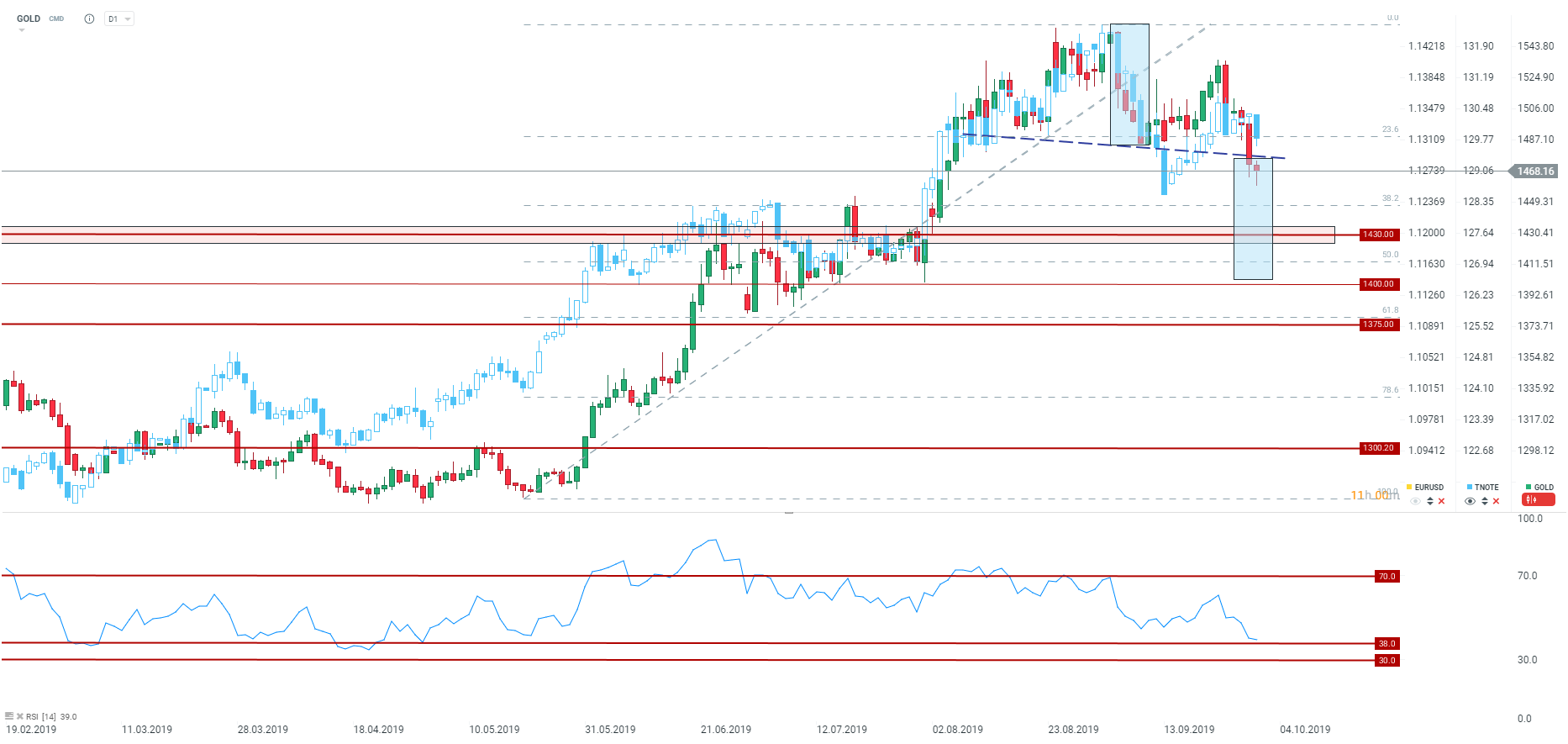Click the 23.6 Fibonacci level label

point(1391,129)
